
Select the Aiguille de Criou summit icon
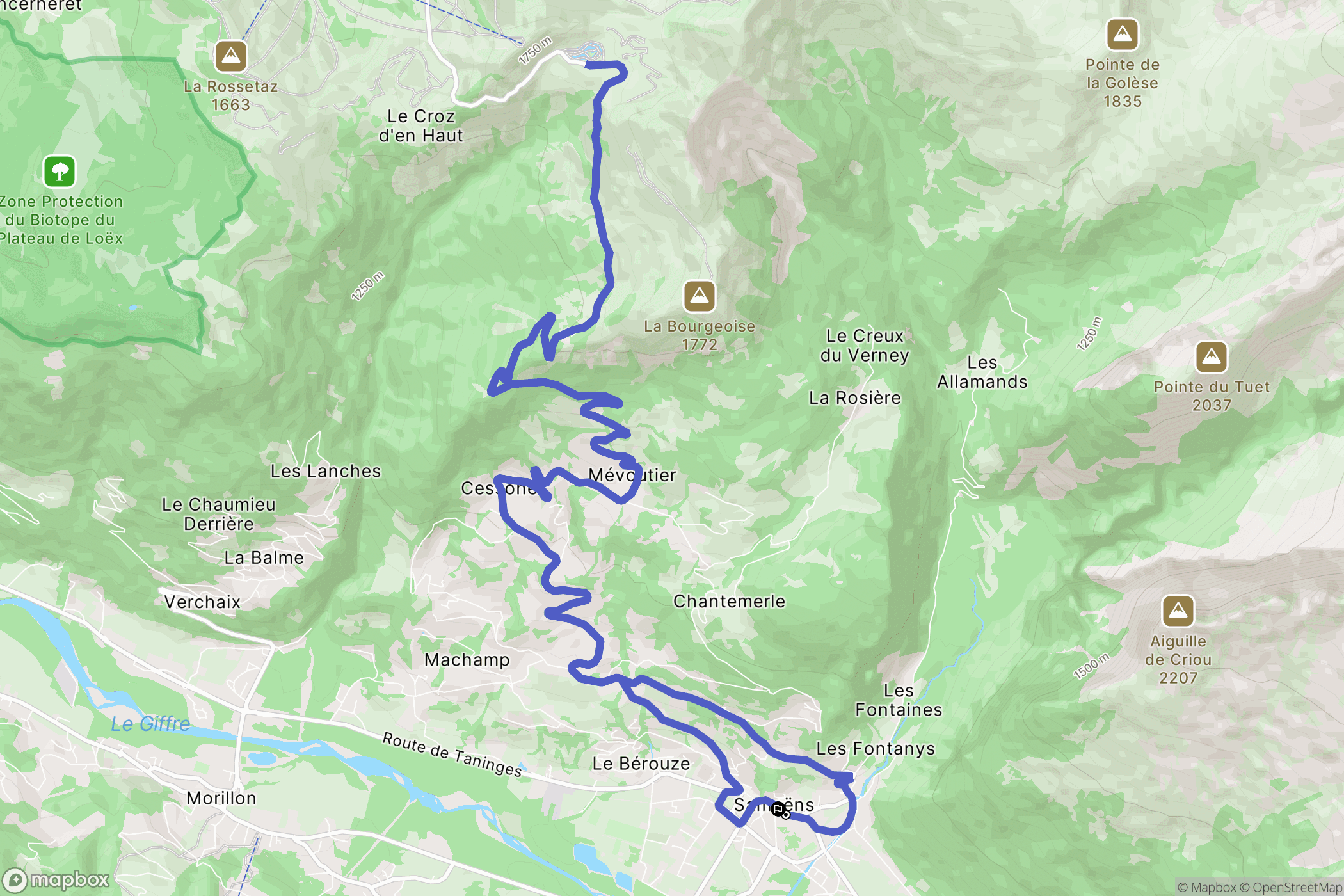1178,611
